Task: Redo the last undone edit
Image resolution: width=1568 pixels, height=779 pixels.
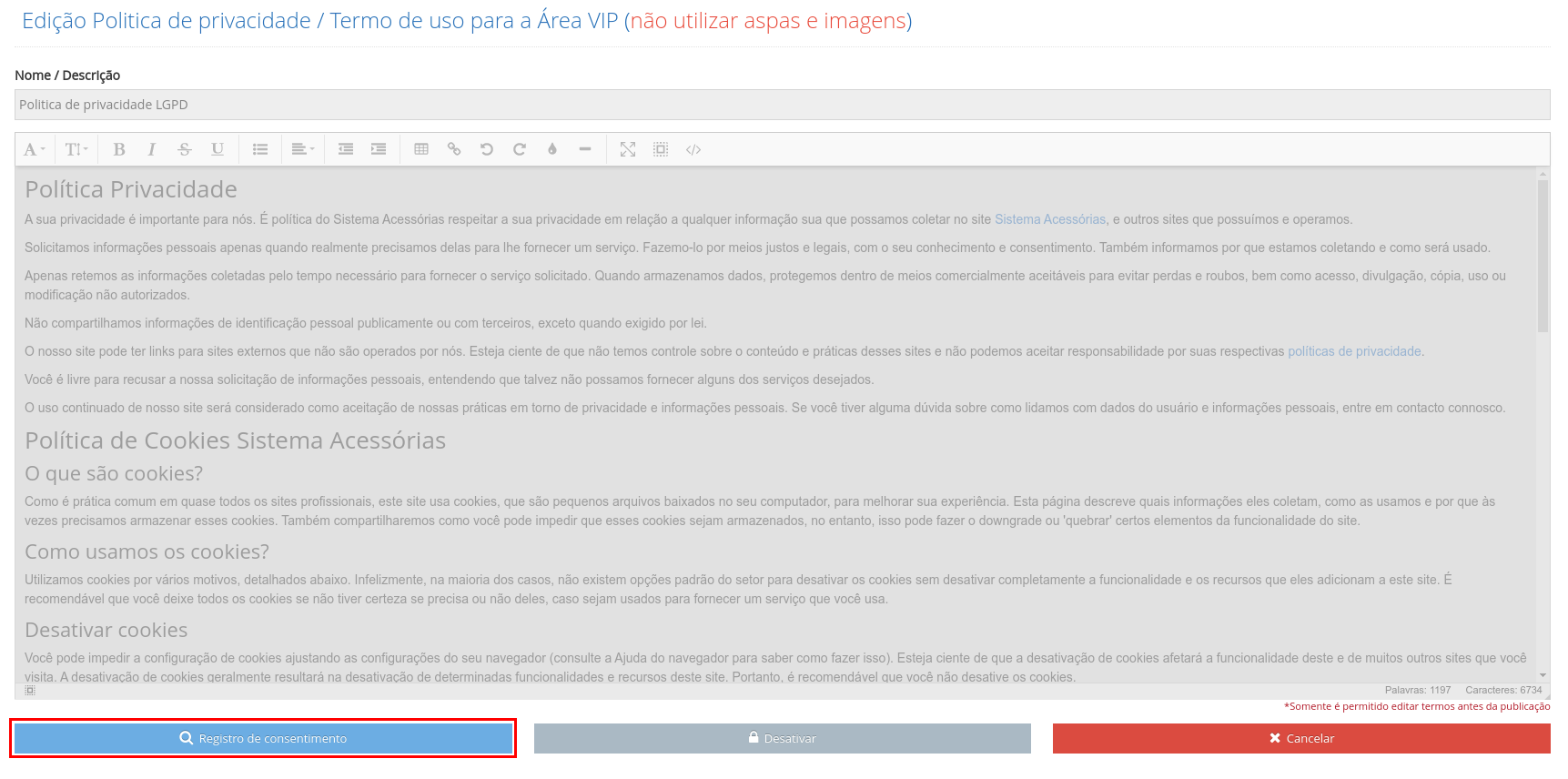Action: pos(520,149)
